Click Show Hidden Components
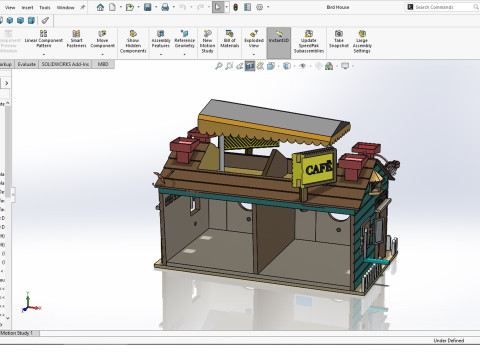Screen dimensions: 480x360 click(133, 42)
